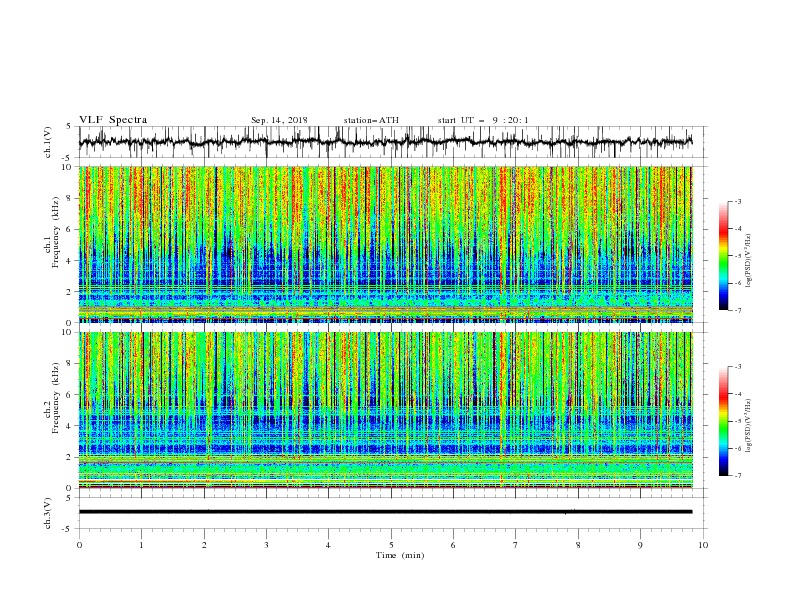Click time axis tick label "0"
Viewport: 792px width, 612px height.
[x=79, y=545]
